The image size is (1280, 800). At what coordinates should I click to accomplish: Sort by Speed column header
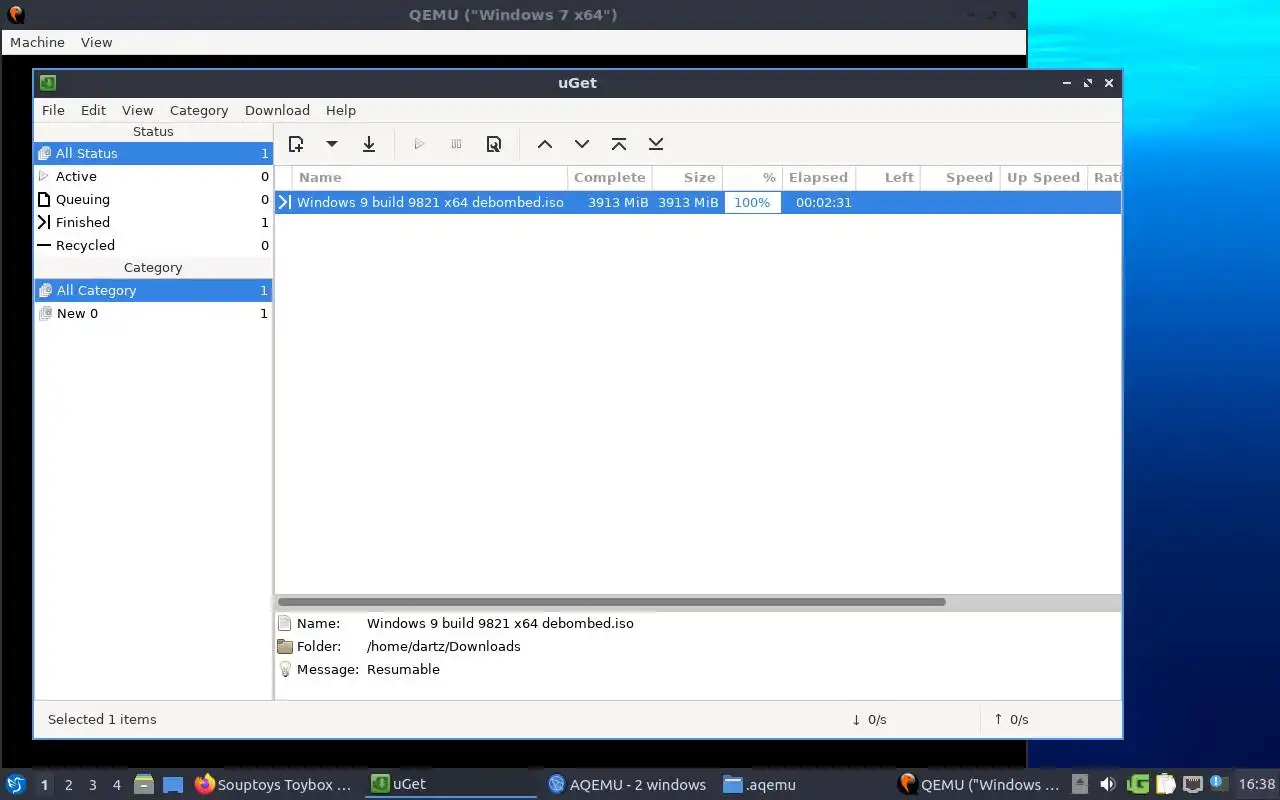pos(959,177)
